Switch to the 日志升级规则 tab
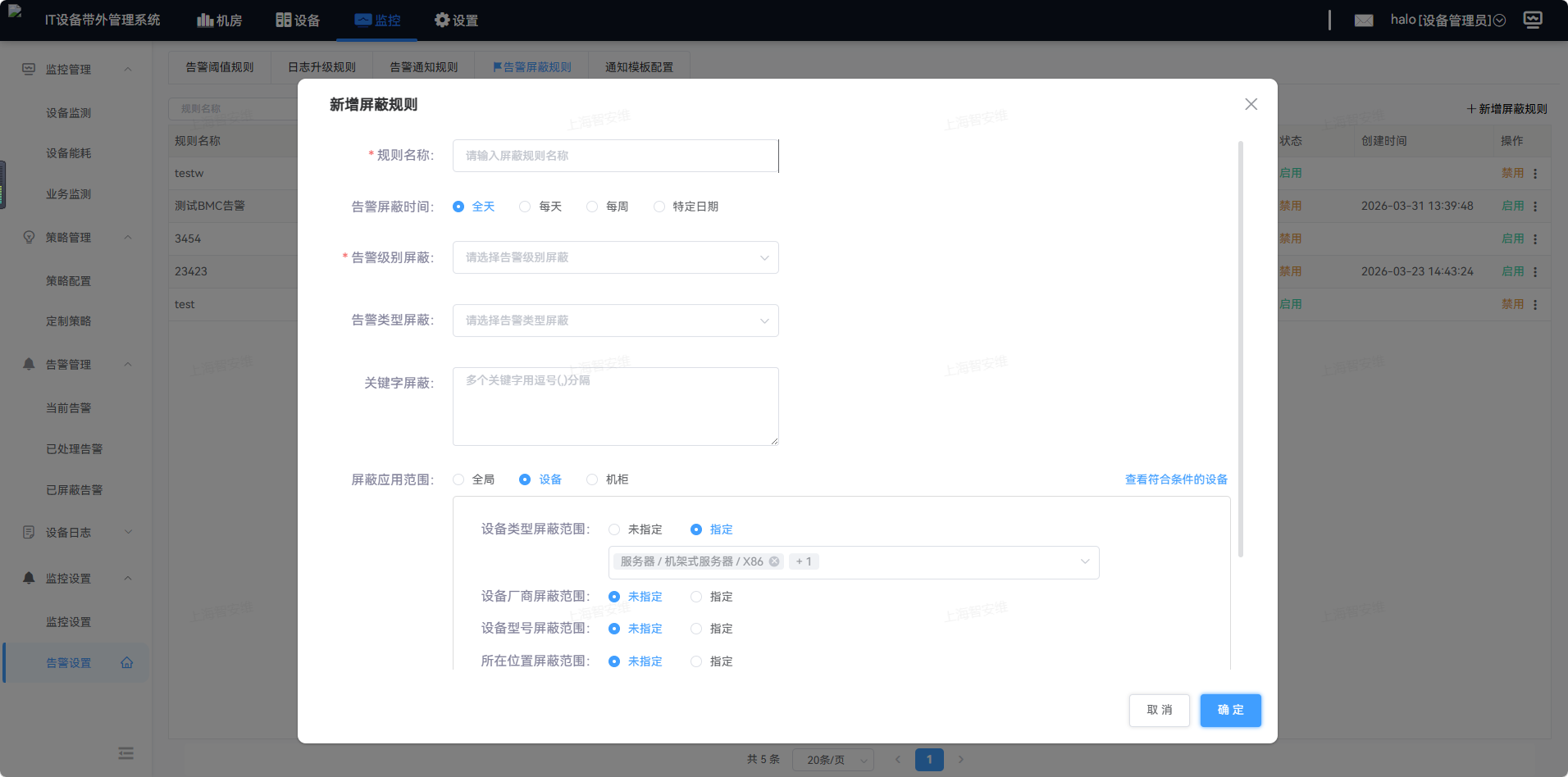 321,67
